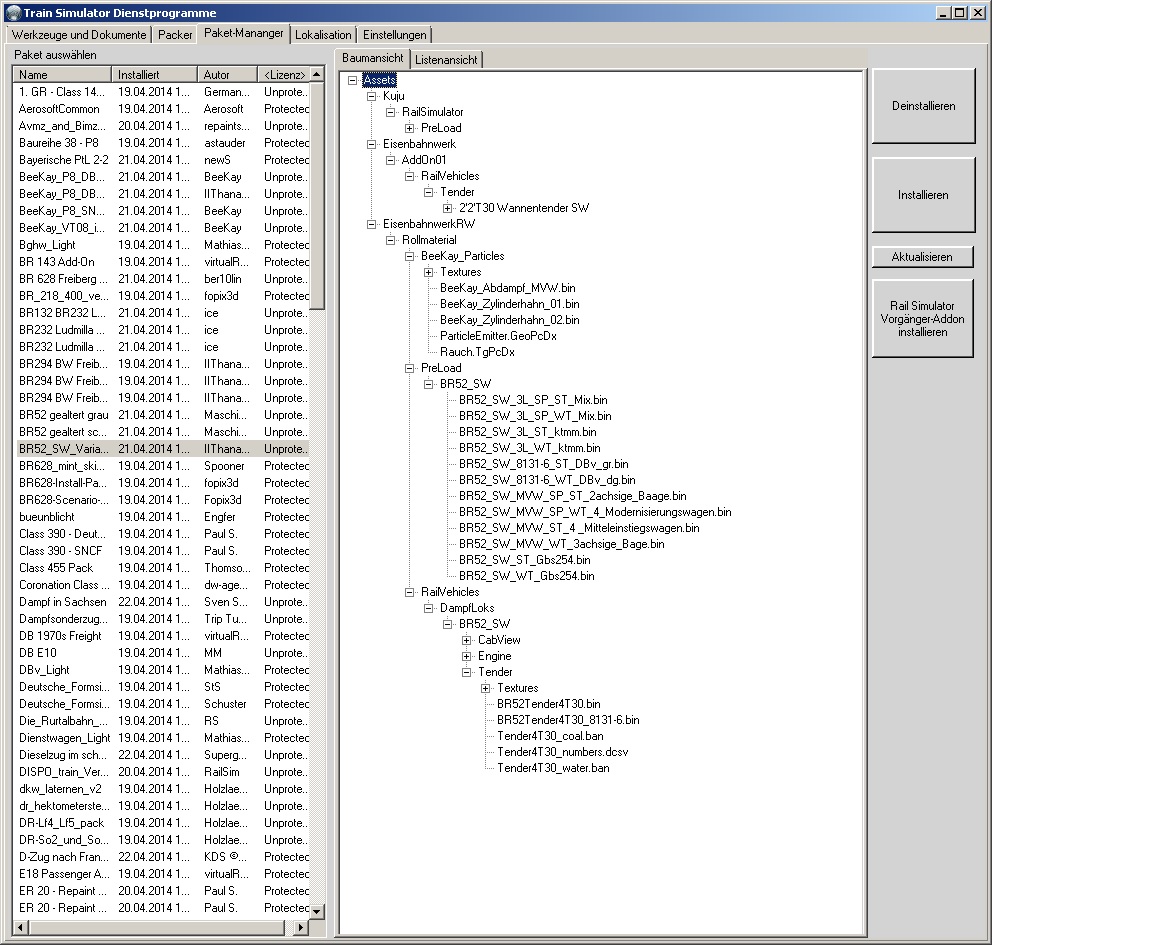1153x945 pixels.
Task: Collapse the Rollmaterial node
Action: tap(390, 240)
